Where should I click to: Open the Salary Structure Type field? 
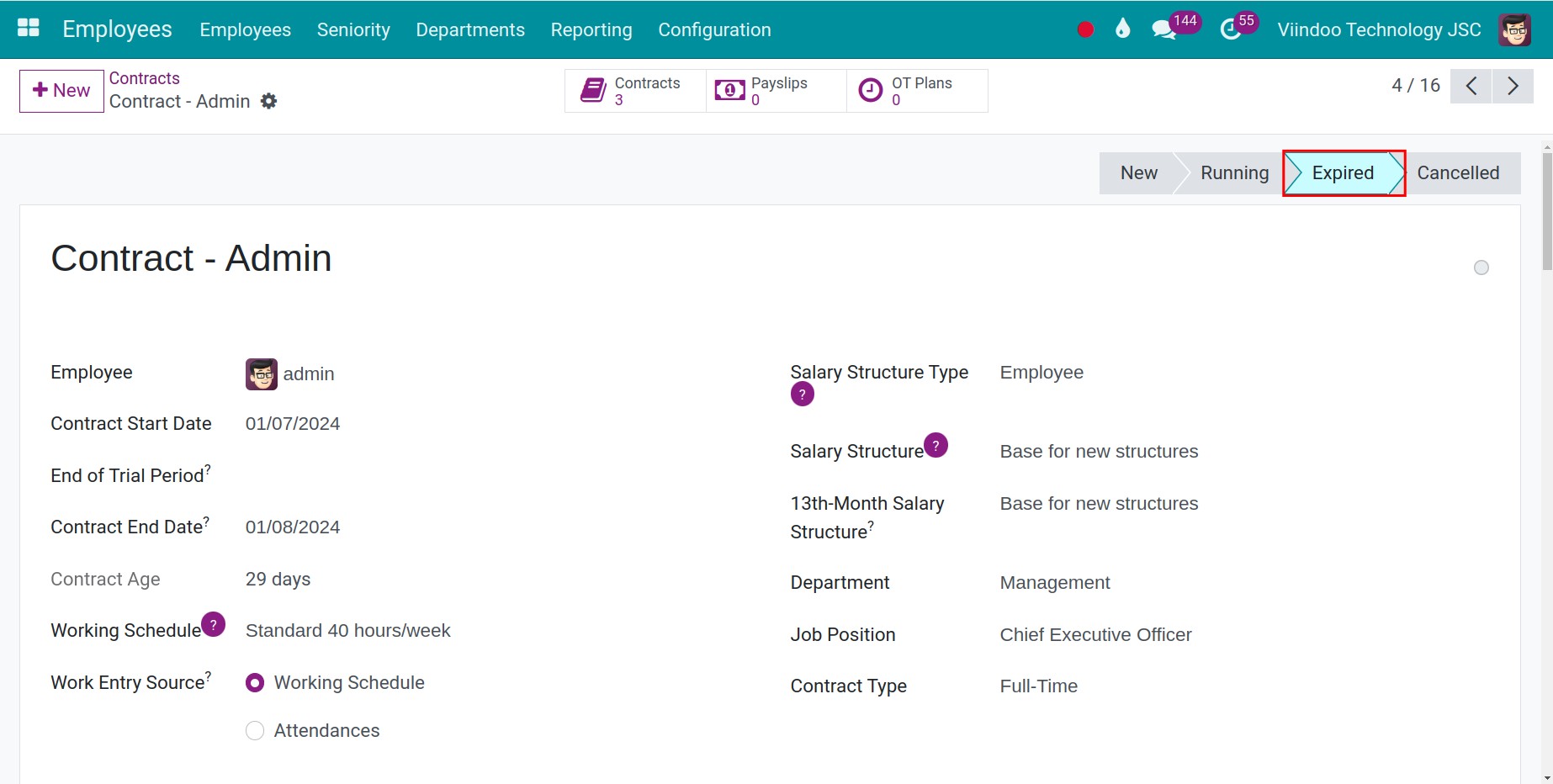[x=1042, y=373]
